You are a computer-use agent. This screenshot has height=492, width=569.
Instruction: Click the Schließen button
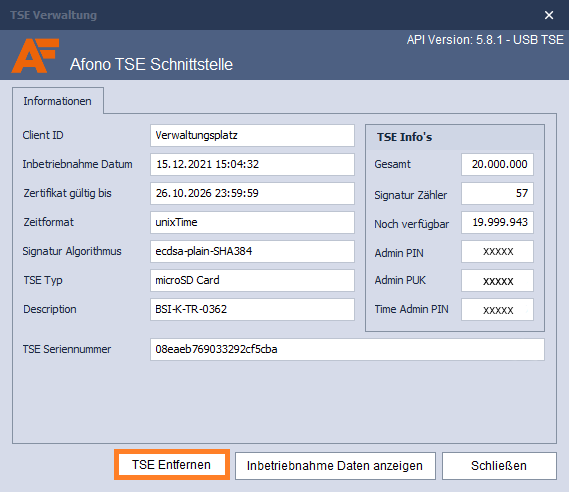499,466
